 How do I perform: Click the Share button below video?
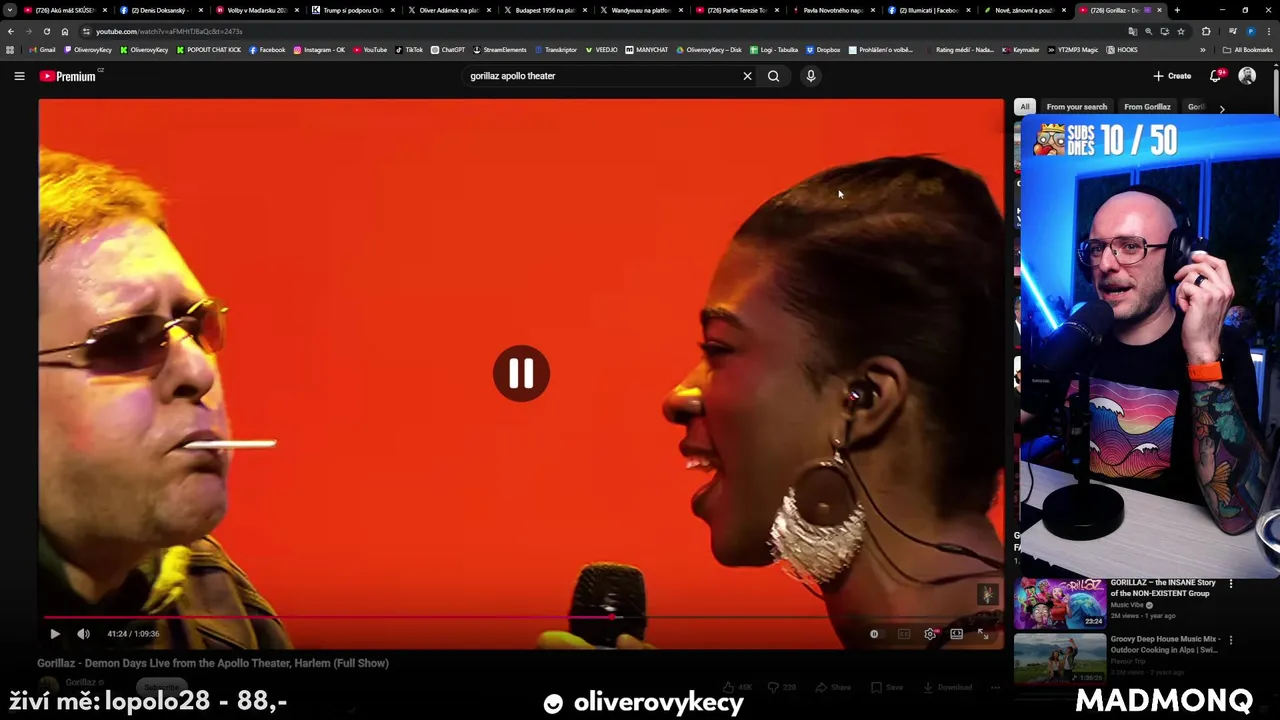[x=833, y=687]
